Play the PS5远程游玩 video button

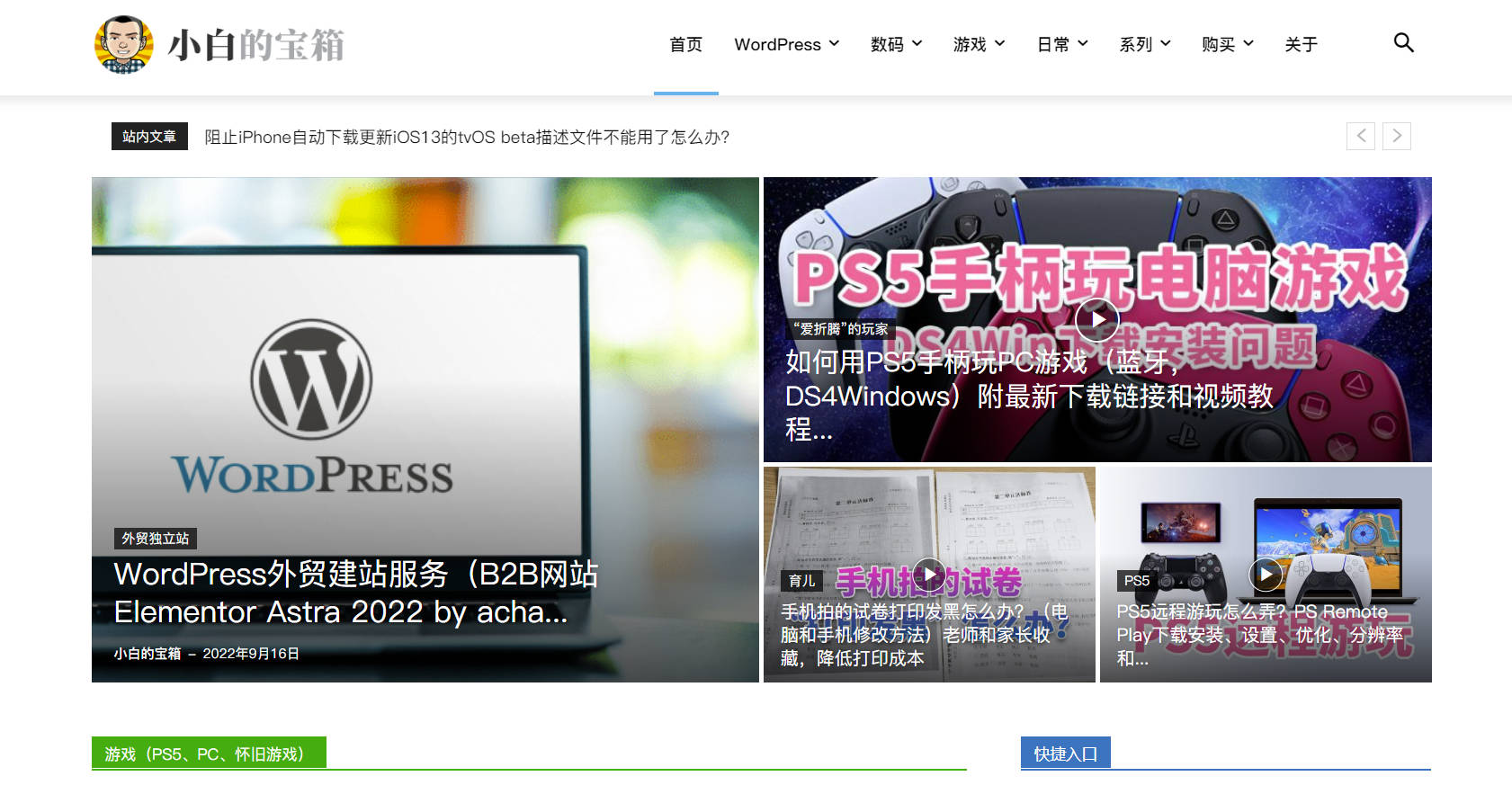[1266, 575]
